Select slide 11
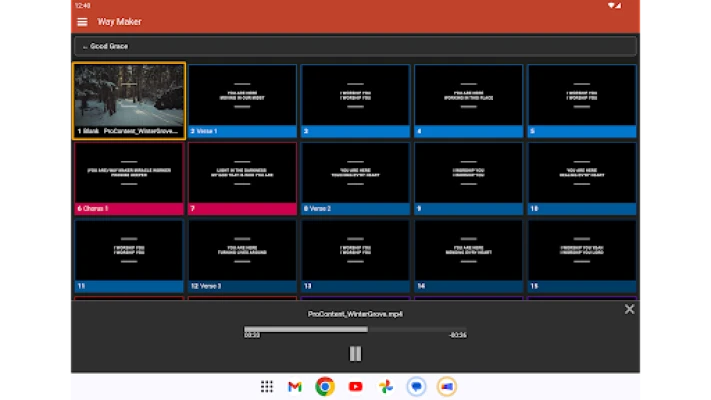 [129, 256]
